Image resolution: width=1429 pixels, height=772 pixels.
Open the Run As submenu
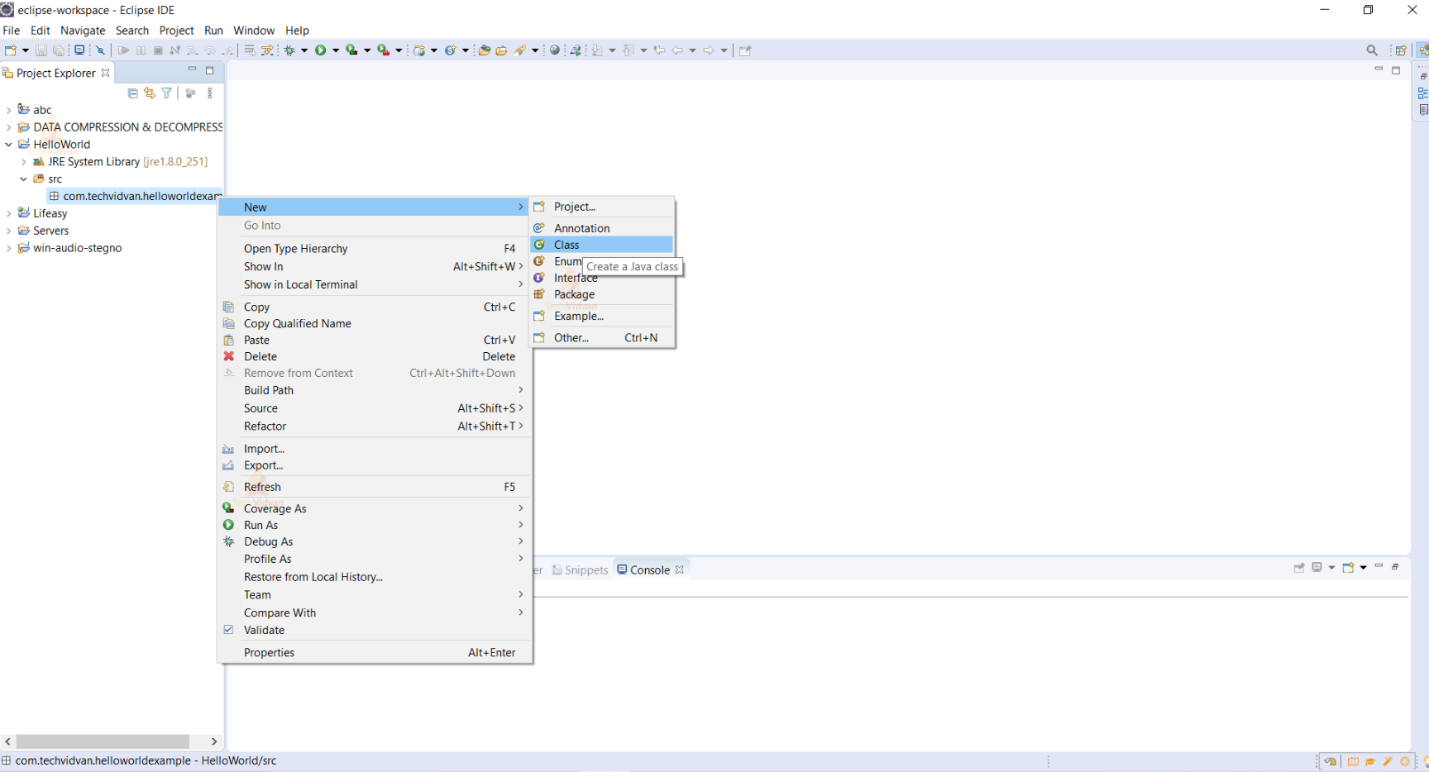[375, 525]
